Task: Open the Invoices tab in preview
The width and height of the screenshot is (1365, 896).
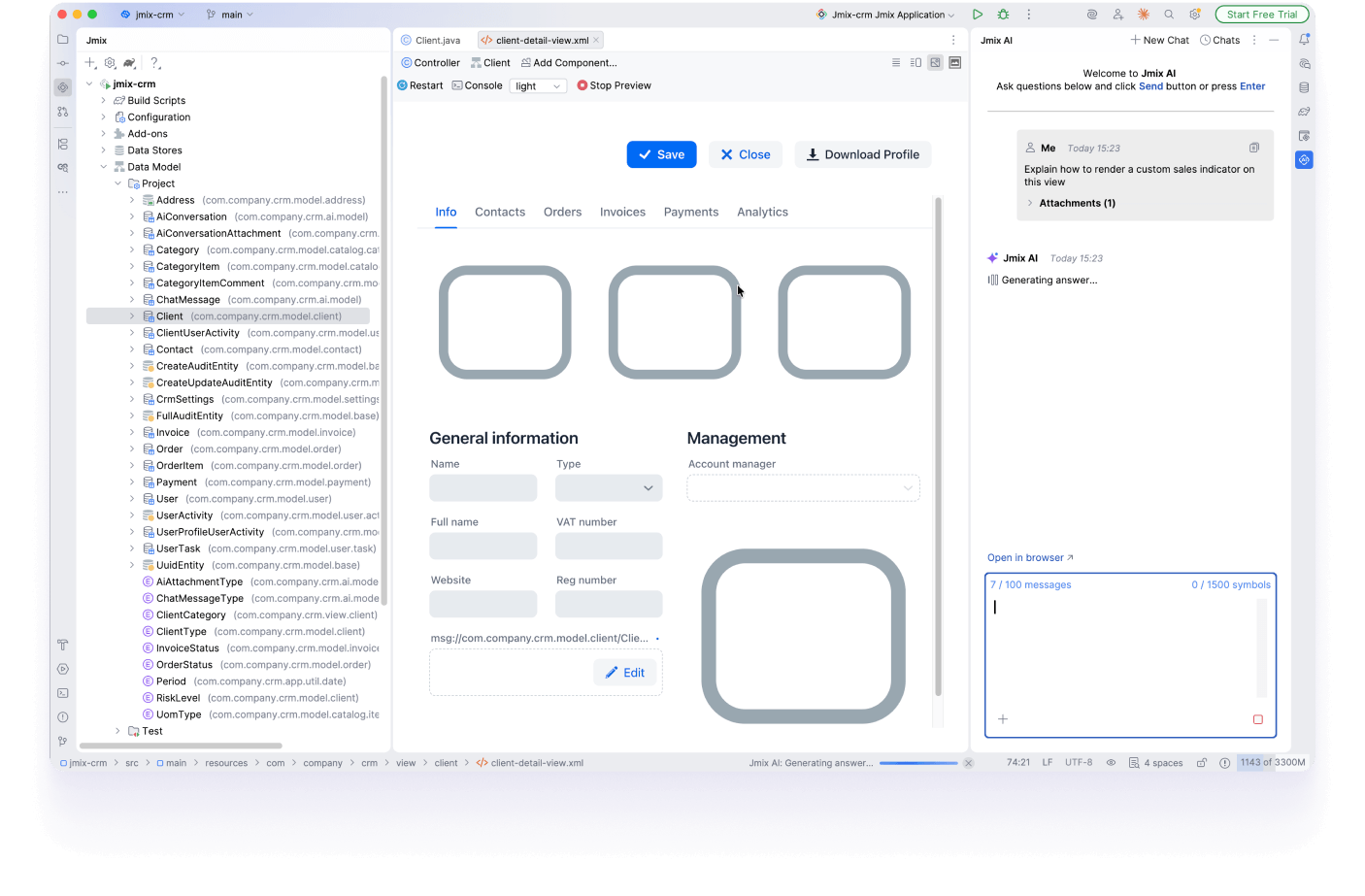Action: pos(622,212)
